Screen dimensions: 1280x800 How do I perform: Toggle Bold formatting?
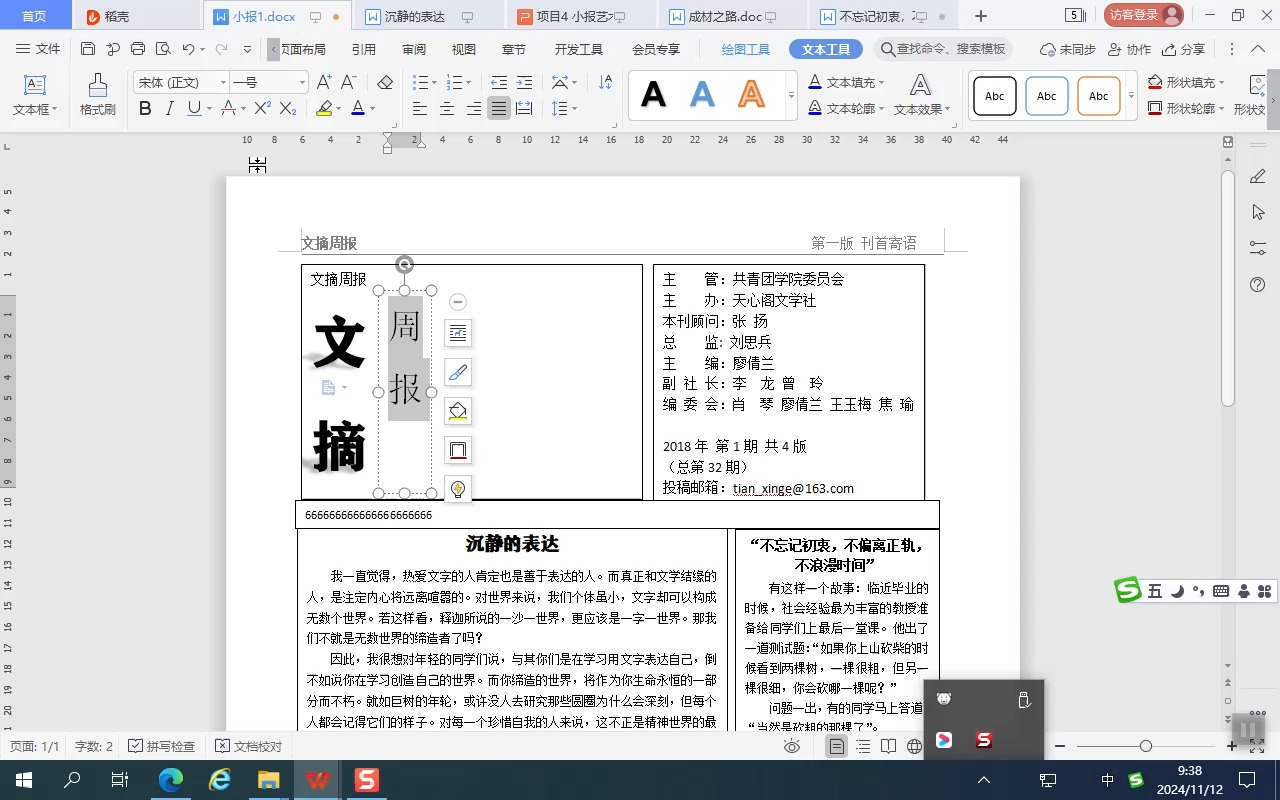[145, 108]
